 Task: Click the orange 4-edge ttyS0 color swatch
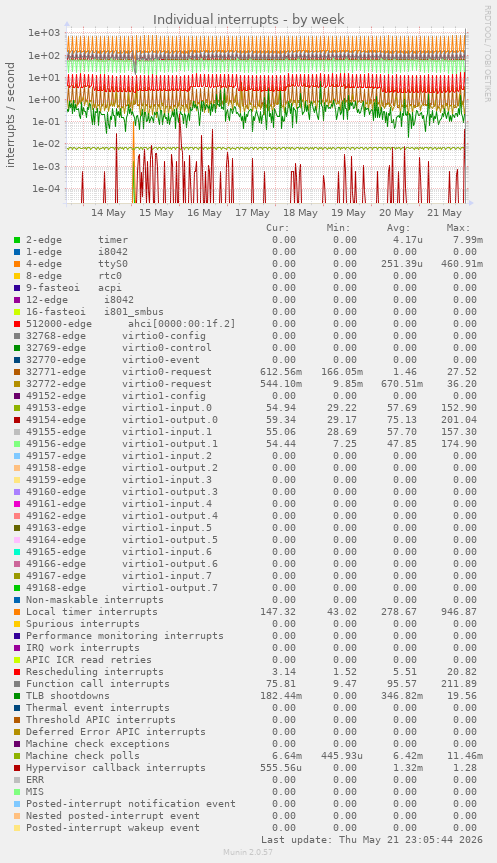(17, 264)
